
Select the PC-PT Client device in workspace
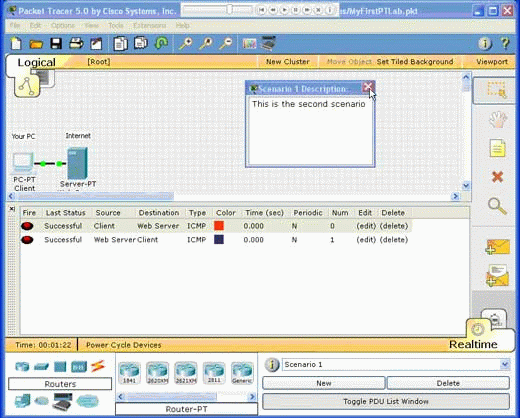tap(23, 163)
